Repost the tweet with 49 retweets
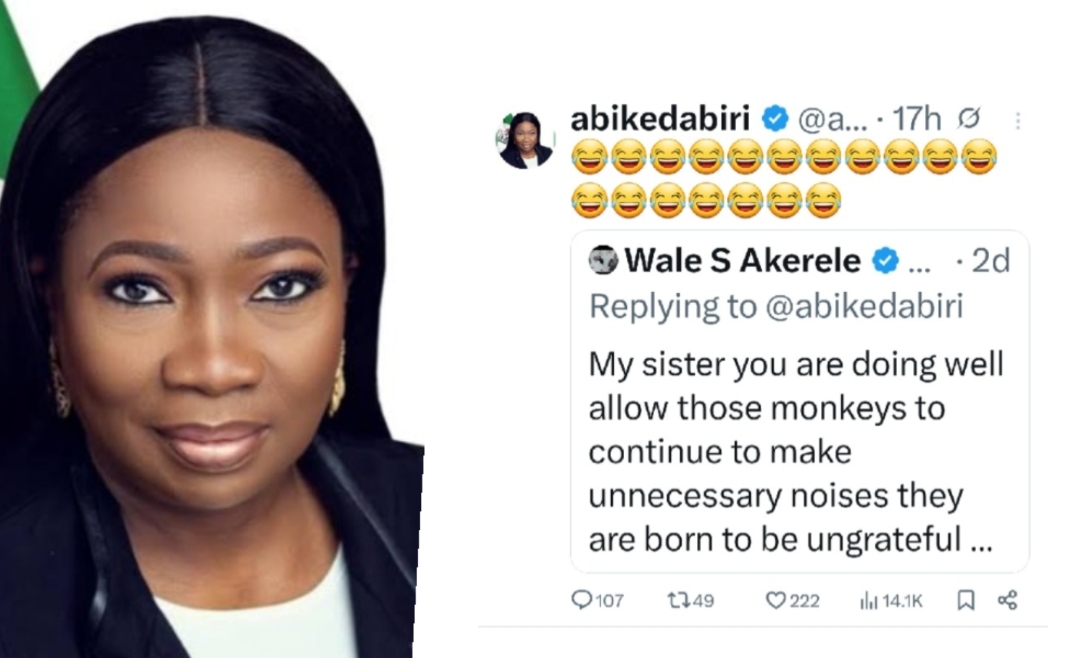 point(679,600)
